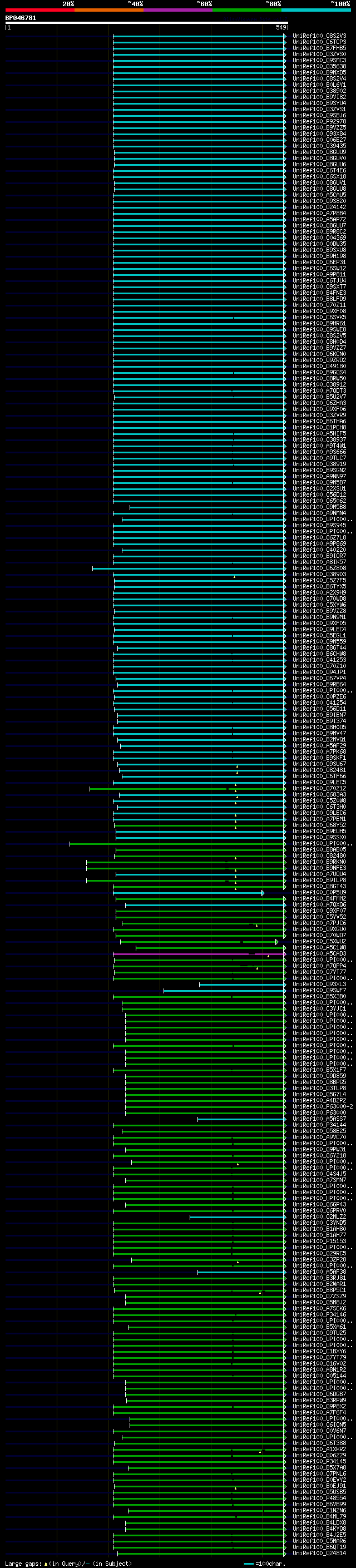Select hit UniRef100_A7QPP4
Screen dimensions: 356x1568
pyautogui.click(x=319, y=967)
